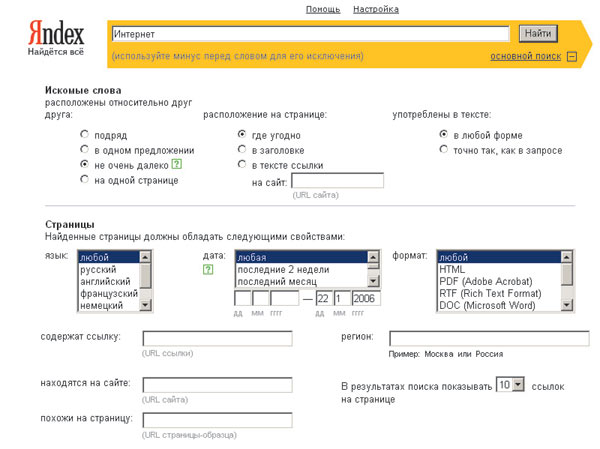Click up arrow in format list scrollbar
The height and width of the screenshot is (449, 600).
[567, 257]
